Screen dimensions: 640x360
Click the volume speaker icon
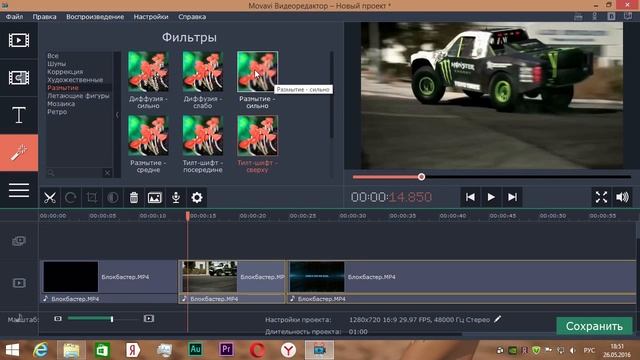622,197
